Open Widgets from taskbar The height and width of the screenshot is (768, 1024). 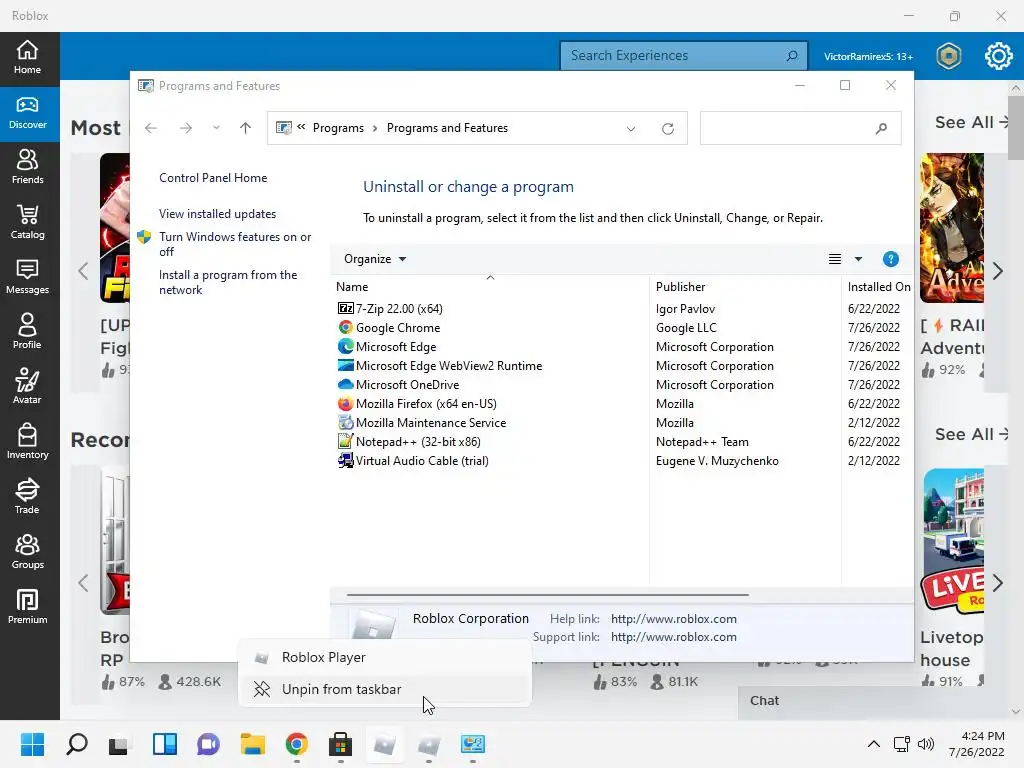165,744
